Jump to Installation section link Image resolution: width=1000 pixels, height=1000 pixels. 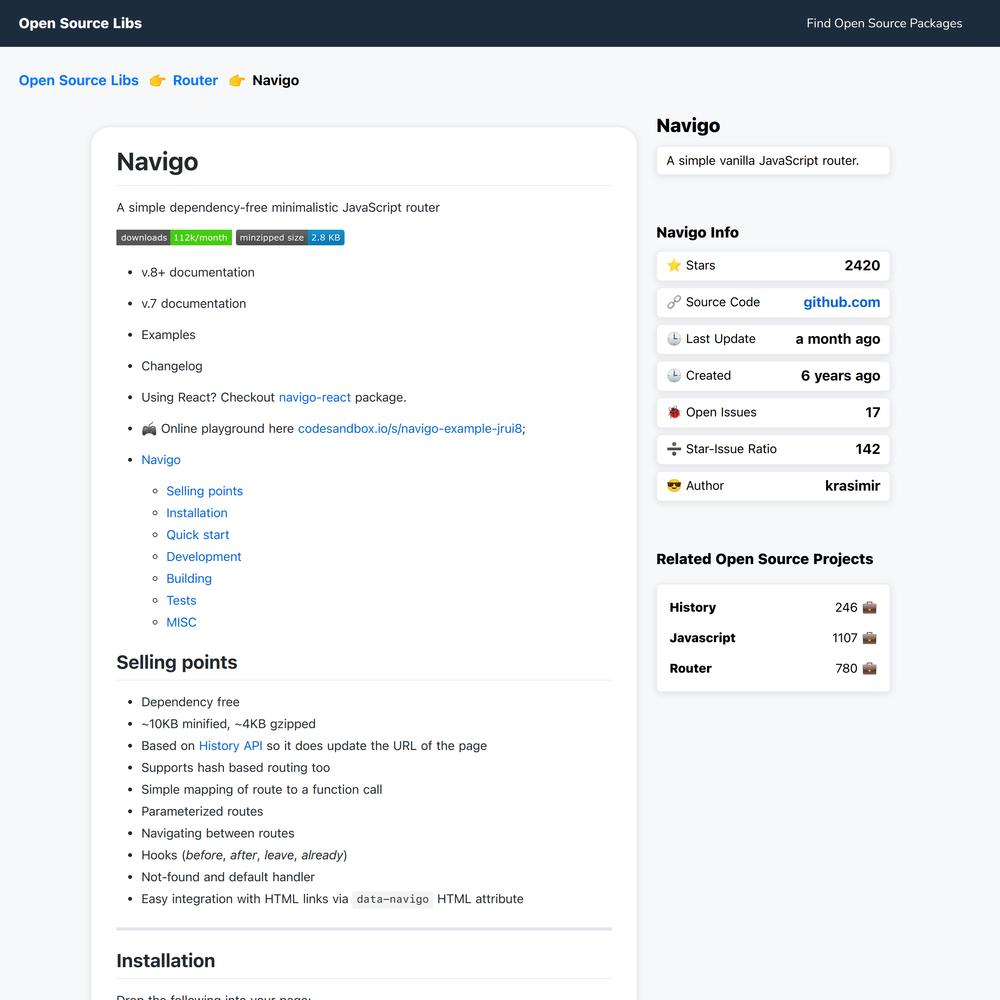196,513
